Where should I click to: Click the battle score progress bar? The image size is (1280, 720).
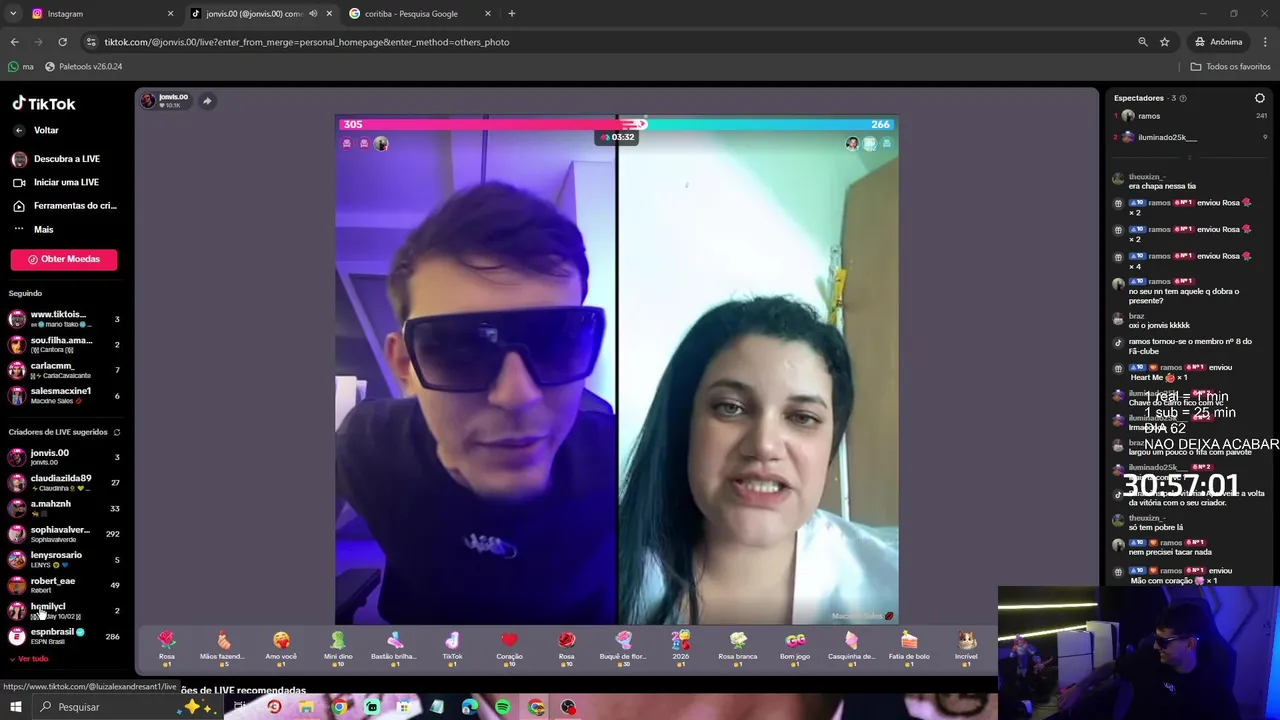pos(616,125)
